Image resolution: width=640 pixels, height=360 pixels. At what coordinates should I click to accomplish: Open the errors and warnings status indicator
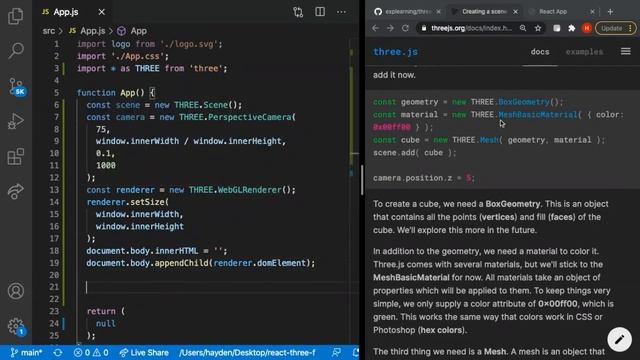point(91,352)
